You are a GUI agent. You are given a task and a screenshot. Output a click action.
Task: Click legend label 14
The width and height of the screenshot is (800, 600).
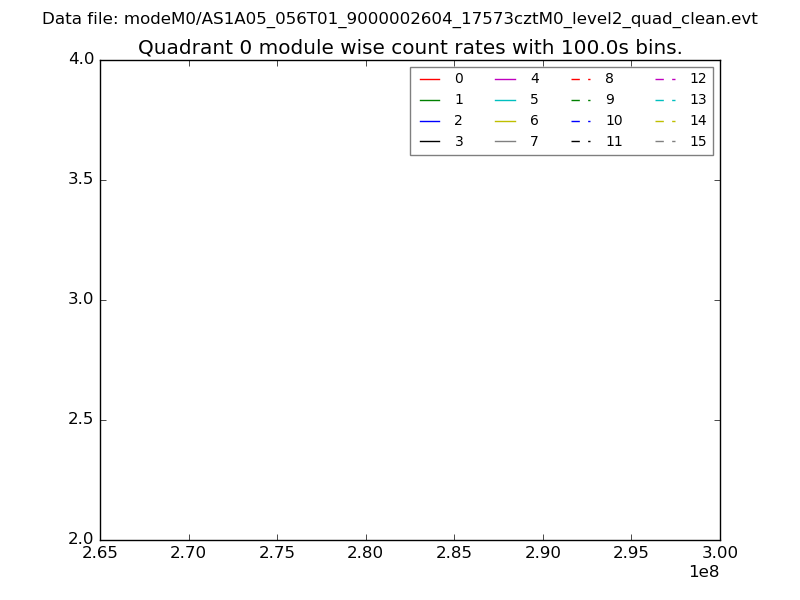pyautogui.click(x=698, y=120)
